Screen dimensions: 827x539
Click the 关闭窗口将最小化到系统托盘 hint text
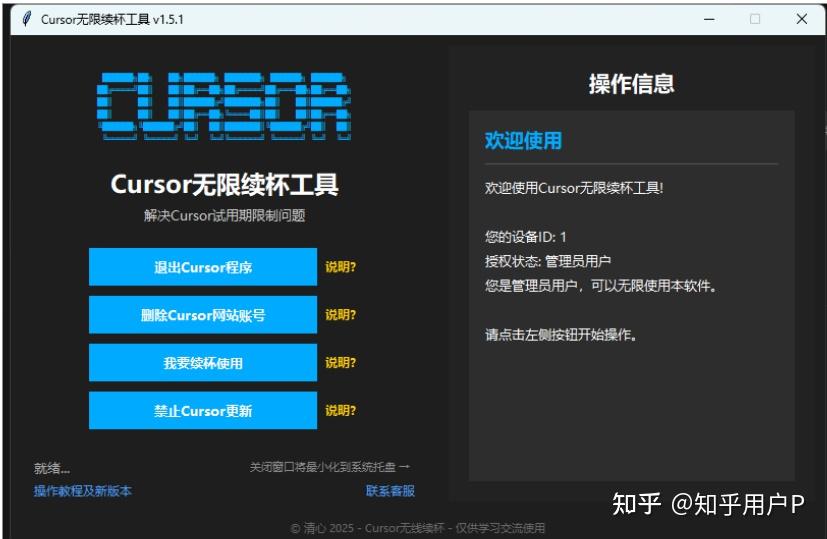click(330, 467)
